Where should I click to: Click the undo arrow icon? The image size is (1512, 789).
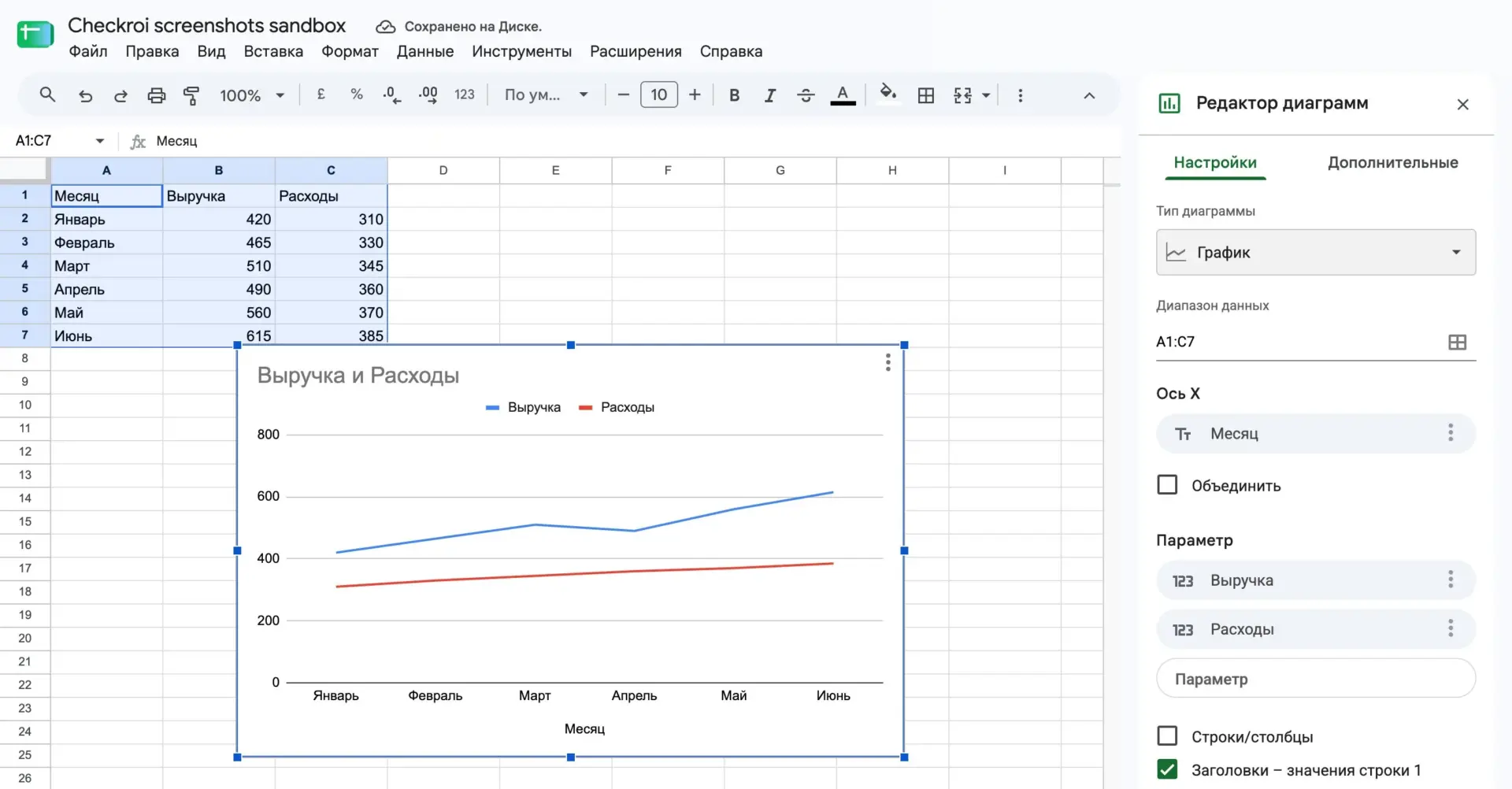(x=85, y=95)
